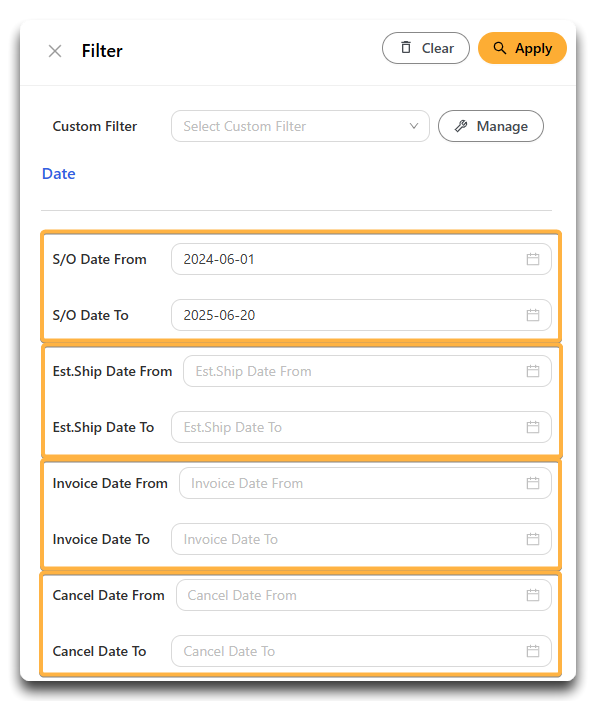Open calendar for S/O Date To

tap(533, 315)
